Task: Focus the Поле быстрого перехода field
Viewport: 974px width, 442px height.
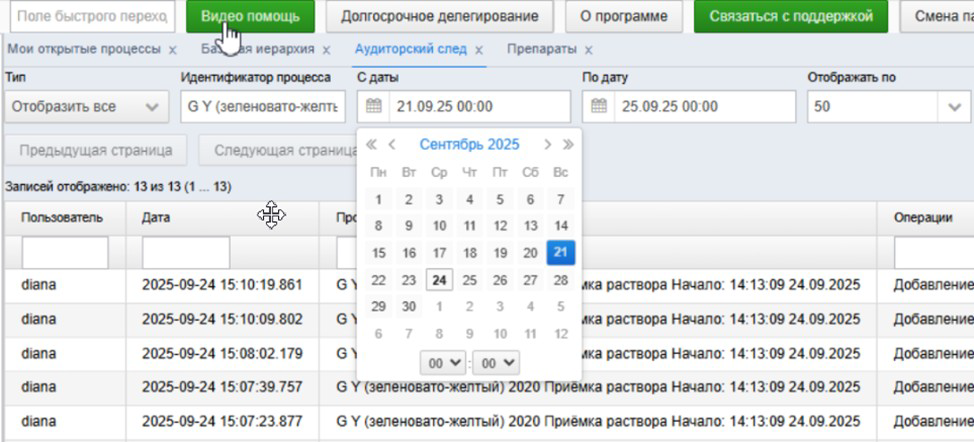Action: [92, 17]
